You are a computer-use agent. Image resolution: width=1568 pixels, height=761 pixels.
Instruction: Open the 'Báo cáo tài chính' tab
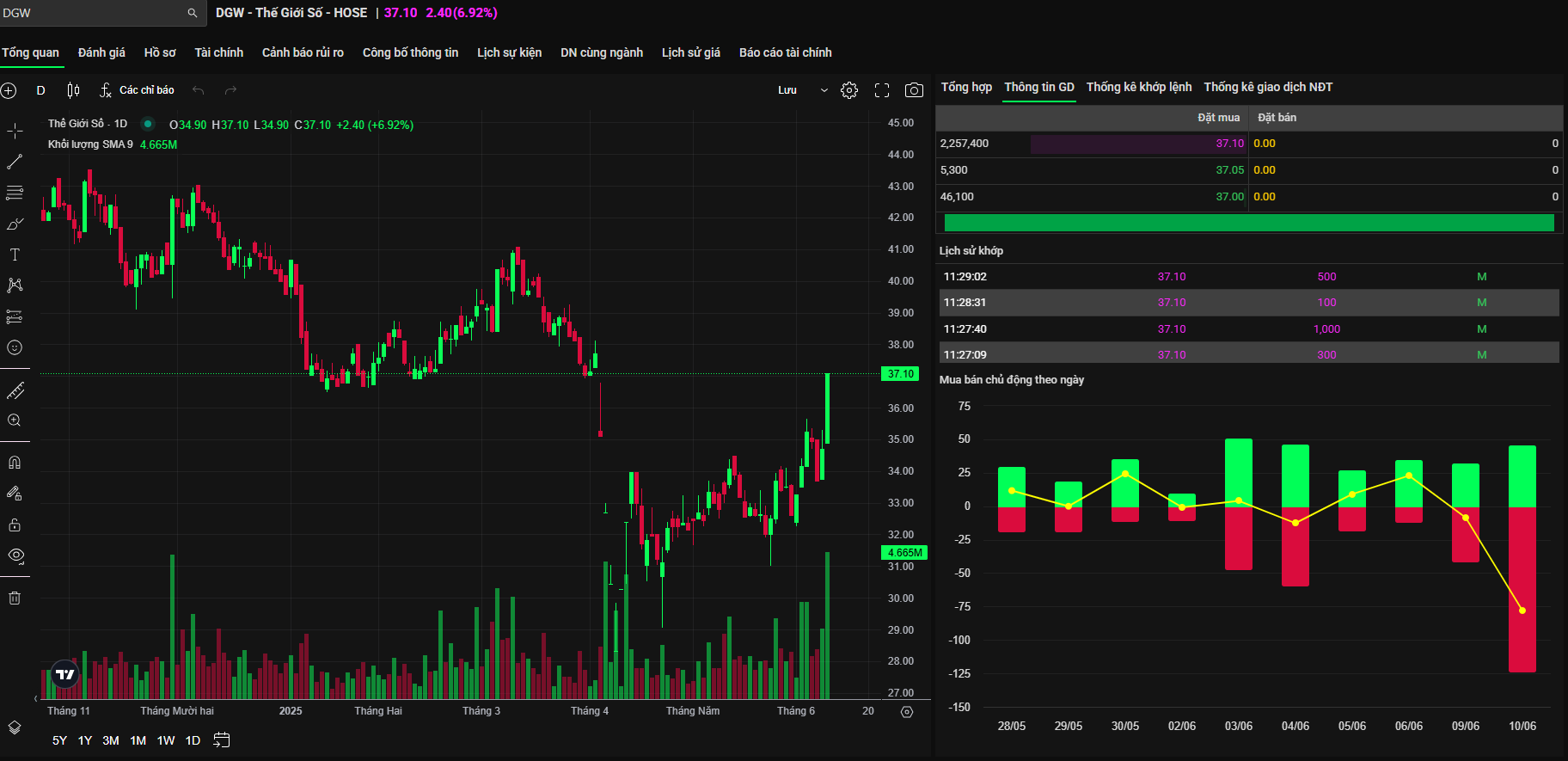coord(786,52)
